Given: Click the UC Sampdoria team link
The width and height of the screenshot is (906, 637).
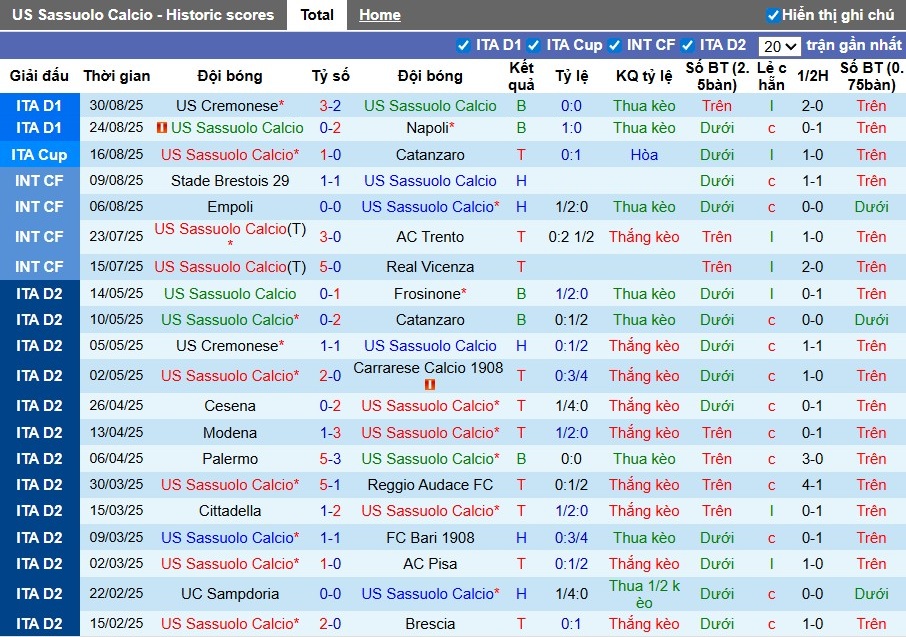Looking at the screenshot, I should tap(230, 594).
